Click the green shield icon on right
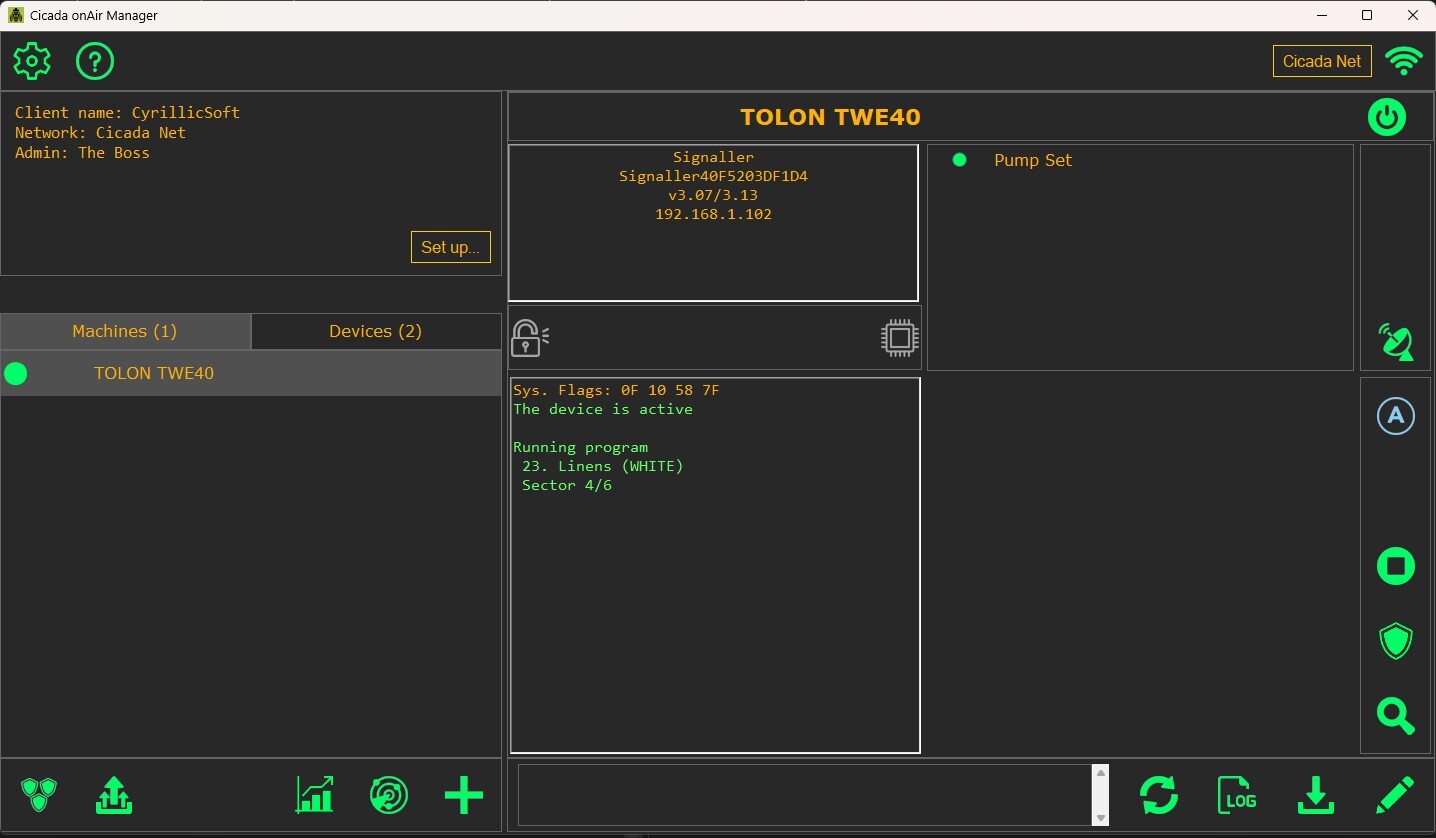 1395,641
